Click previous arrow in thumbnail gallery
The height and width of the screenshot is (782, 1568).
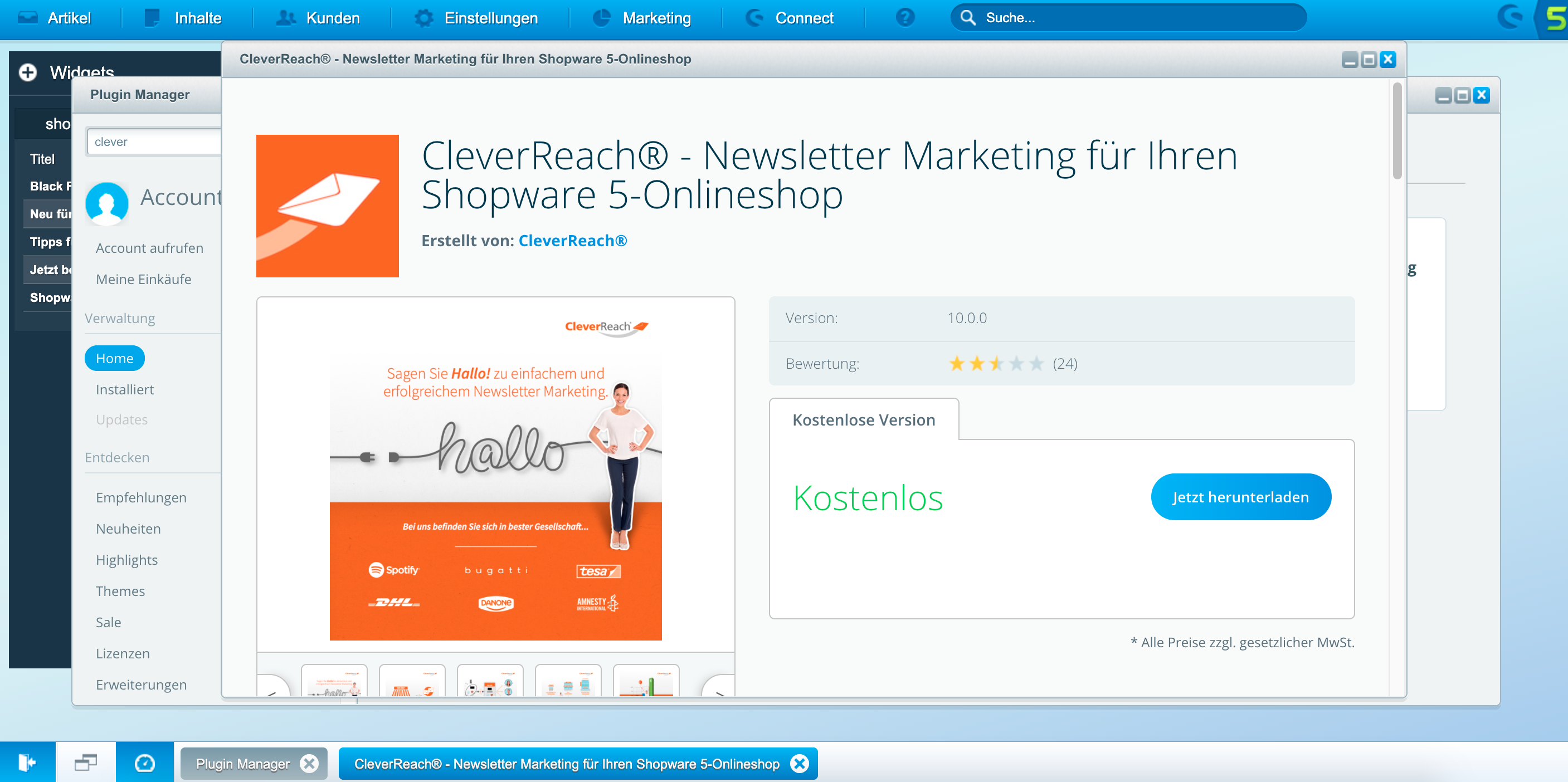tap(273, 686)
